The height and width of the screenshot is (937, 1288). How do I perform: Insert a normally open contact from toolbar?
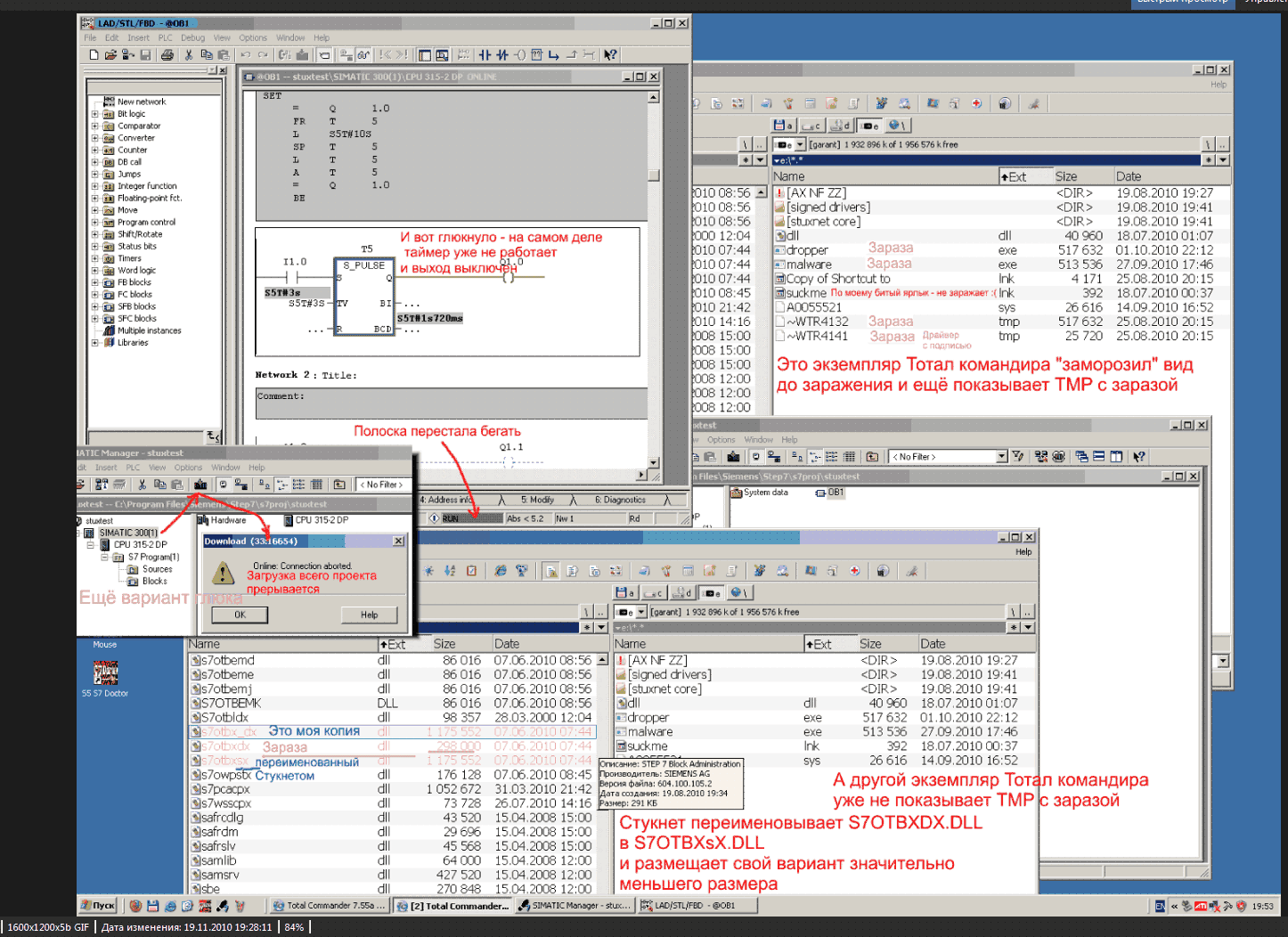tap(485, 55)
